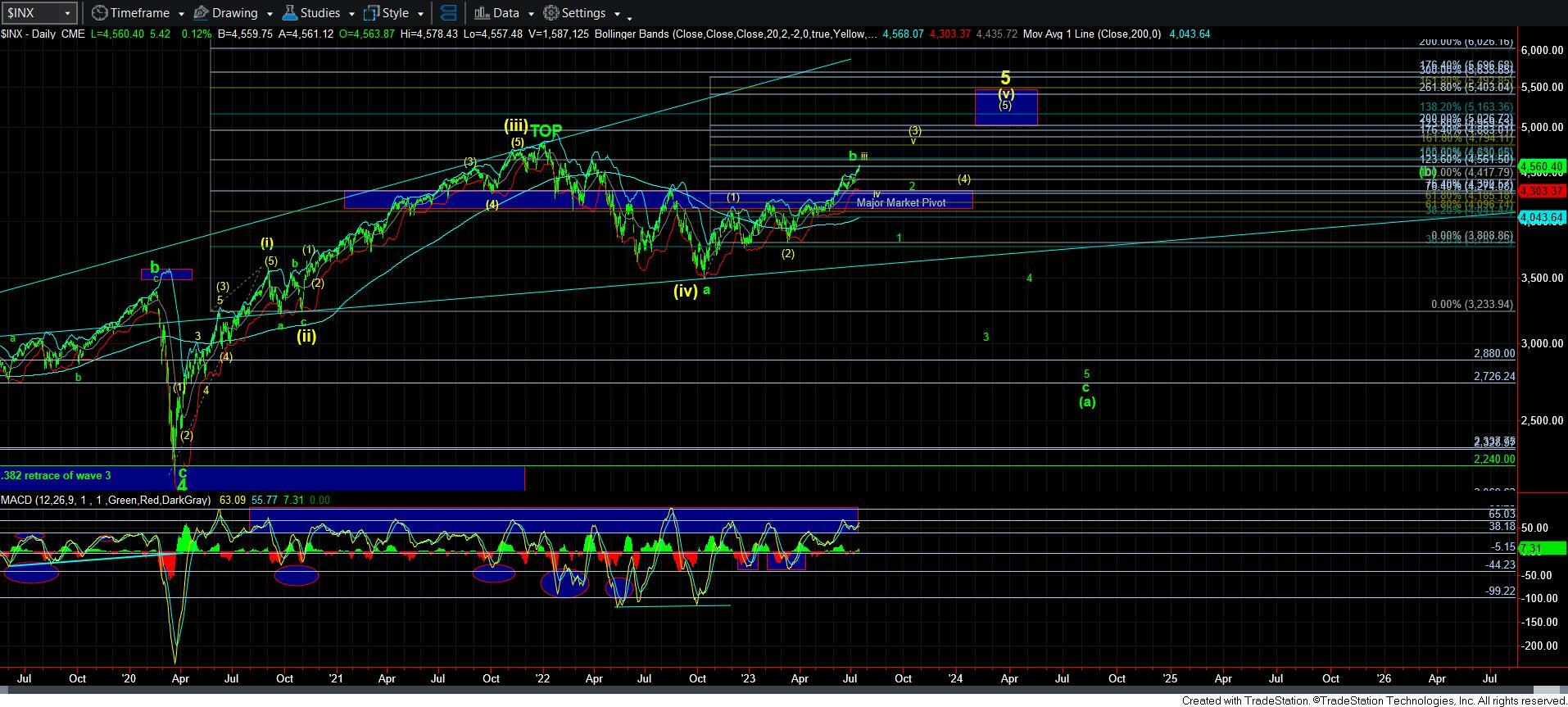Click the large yellow '5' target label
Image resolution: width=1568 pixels, height=707 pixels.
tap(1006, 79)
